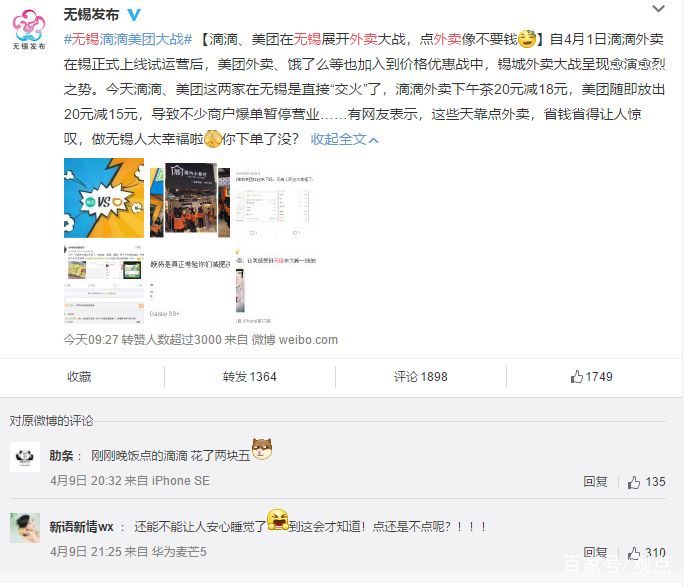684x587 pixels.
Task: Open the 评论 1898 comments tab
Action: 421,376
